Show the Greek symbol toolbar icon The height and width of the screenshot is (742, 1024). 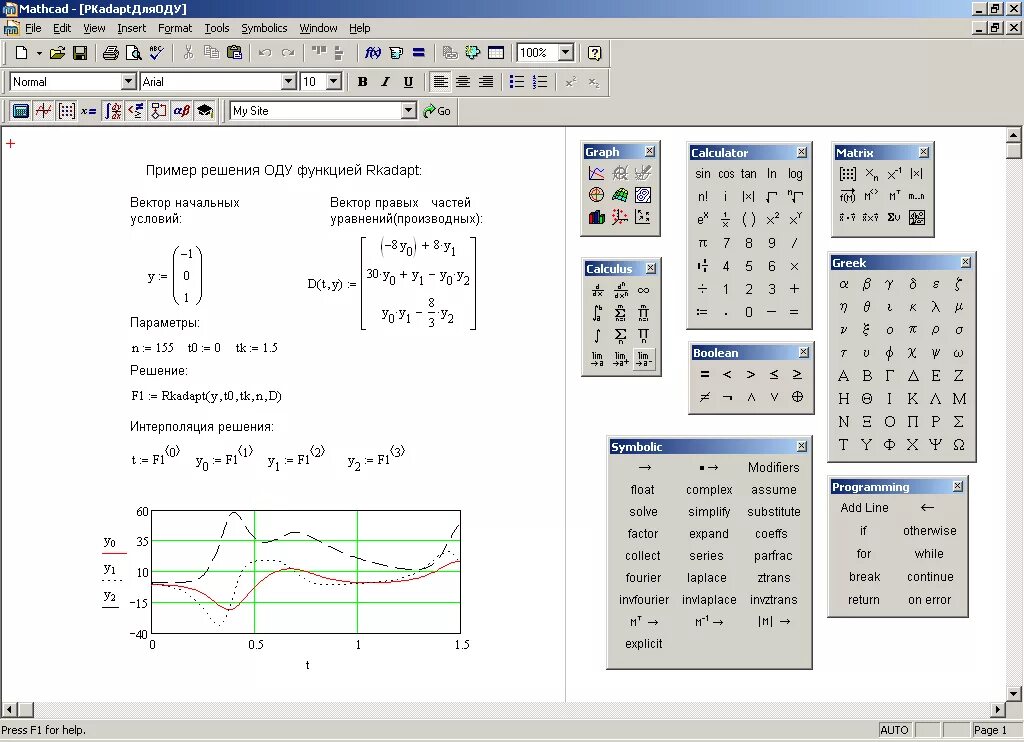182,111
